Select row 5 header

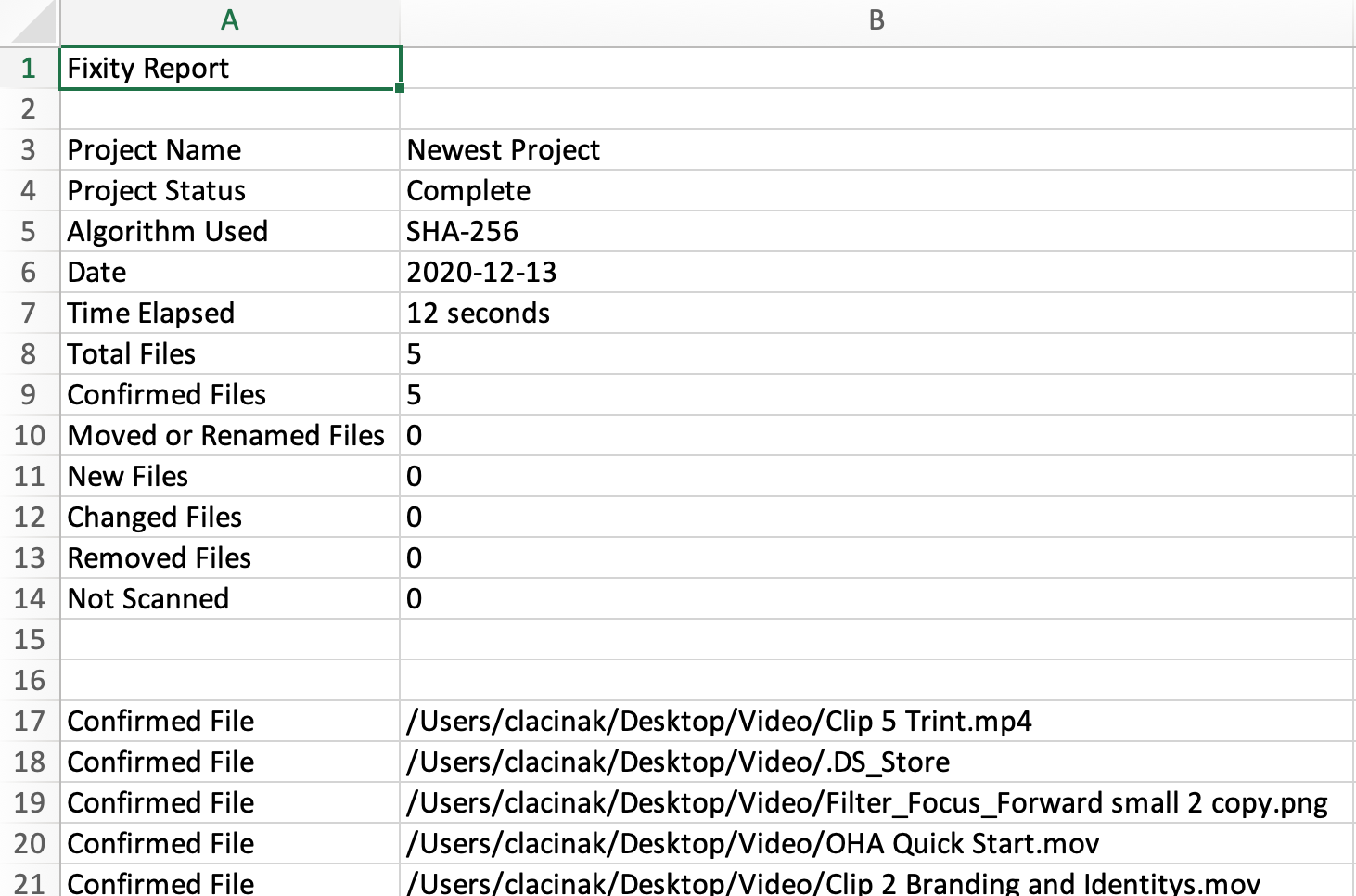(30, 231)
